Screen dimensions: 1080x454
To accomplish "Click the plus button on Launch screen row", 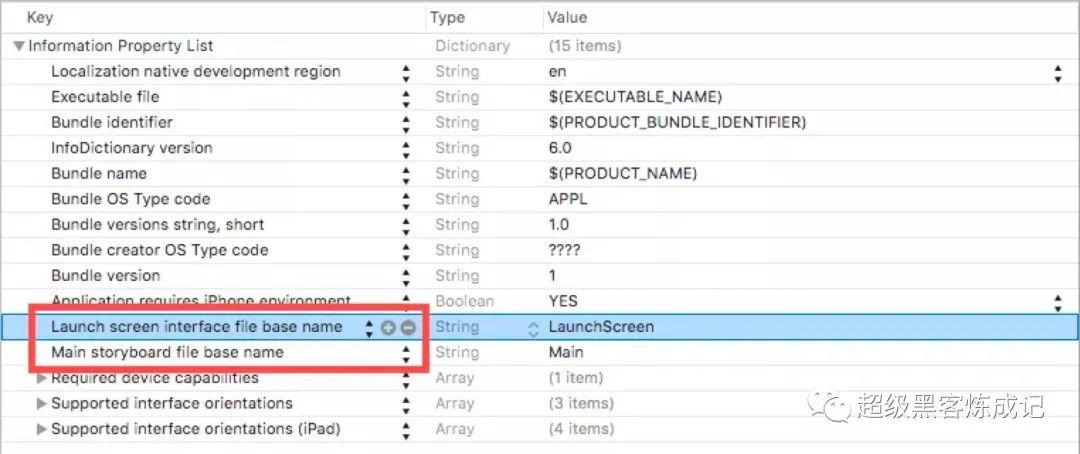I will (x=388, y=327).
